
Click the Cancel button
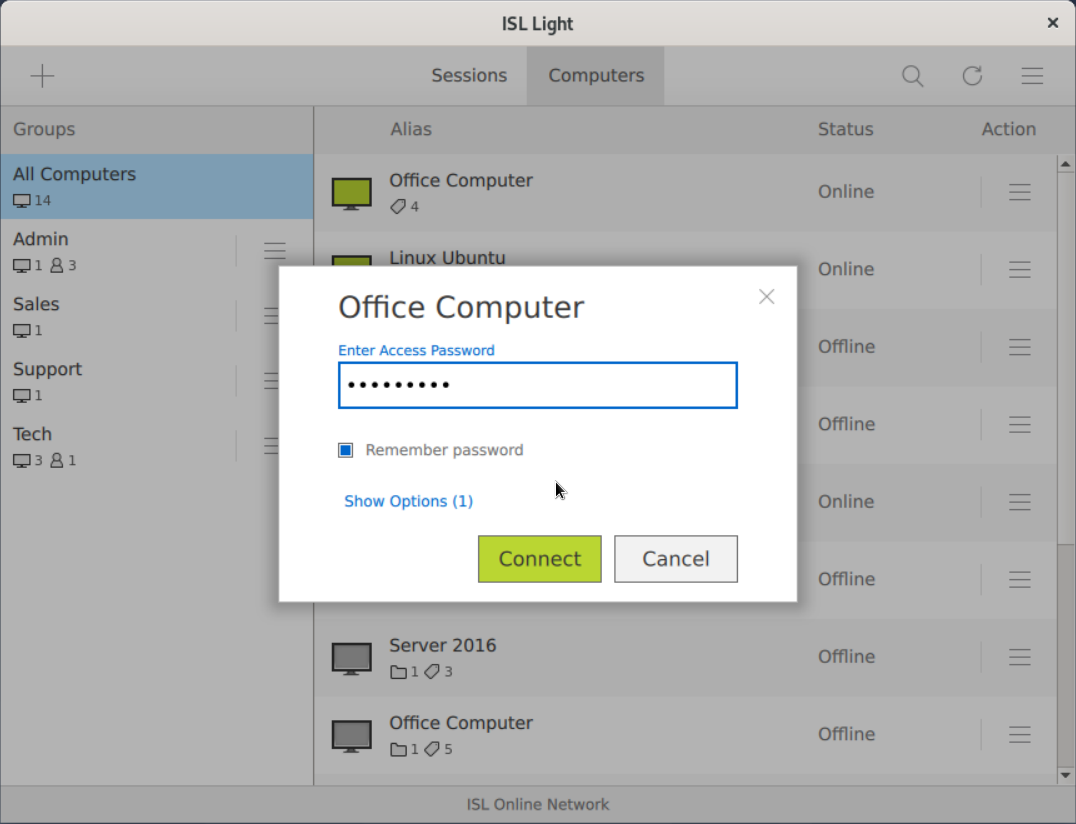pyautogui.click(x=675, y=559)
